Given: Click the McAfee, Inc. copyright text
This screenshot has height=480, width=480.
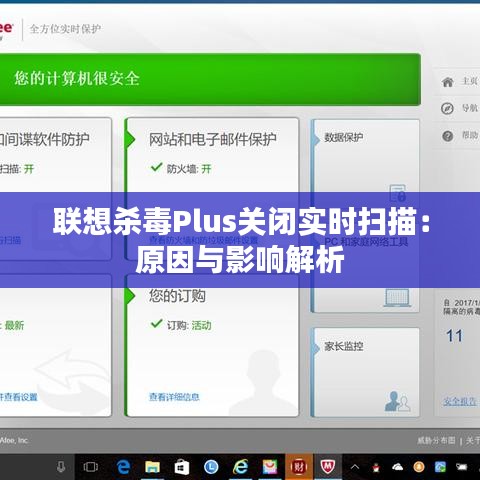Looking at the screenshot, I should click(14, 440).
